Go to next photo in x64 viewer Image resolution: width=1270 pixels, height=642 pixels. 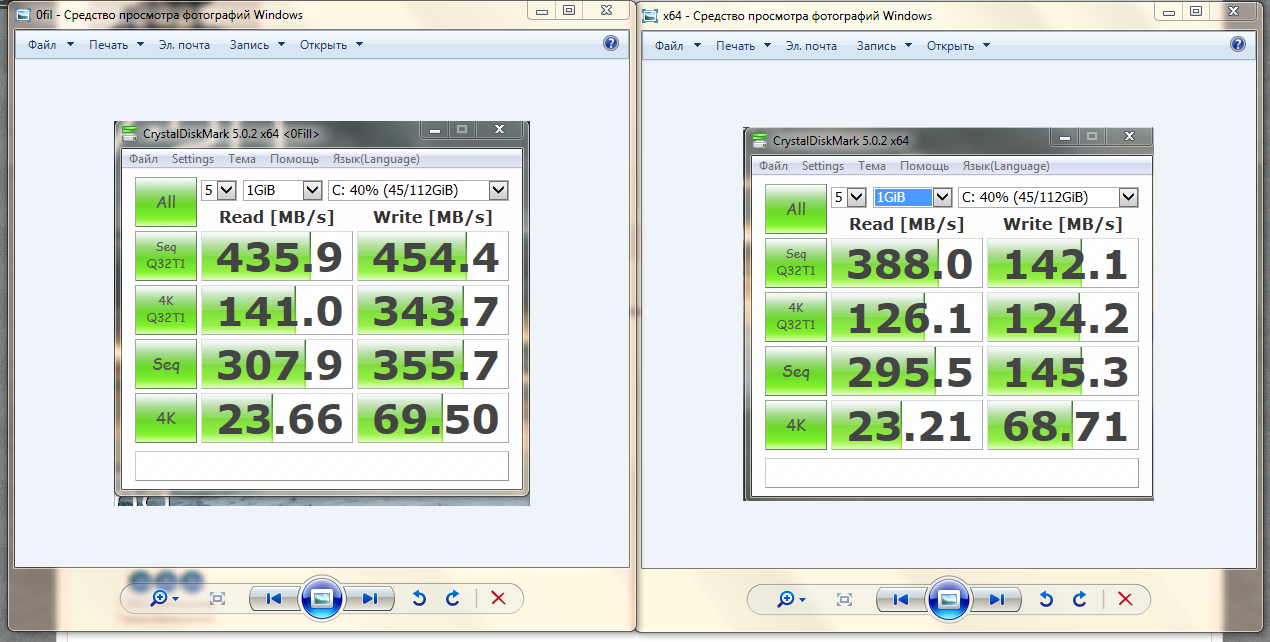[x=997, y=599]
